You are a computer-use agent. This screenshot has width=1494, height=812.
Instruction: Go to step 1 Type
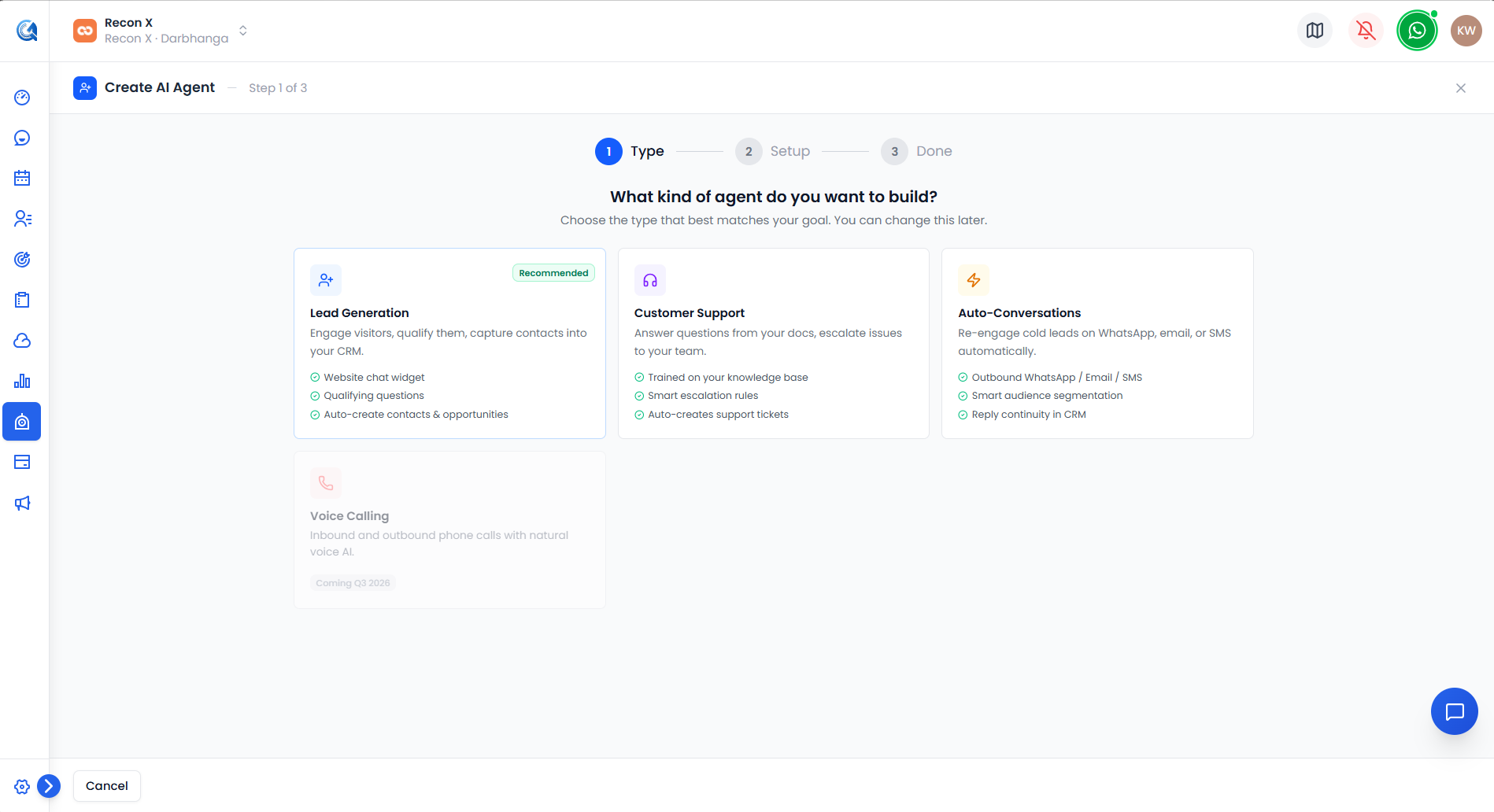[x=630, y=151]
